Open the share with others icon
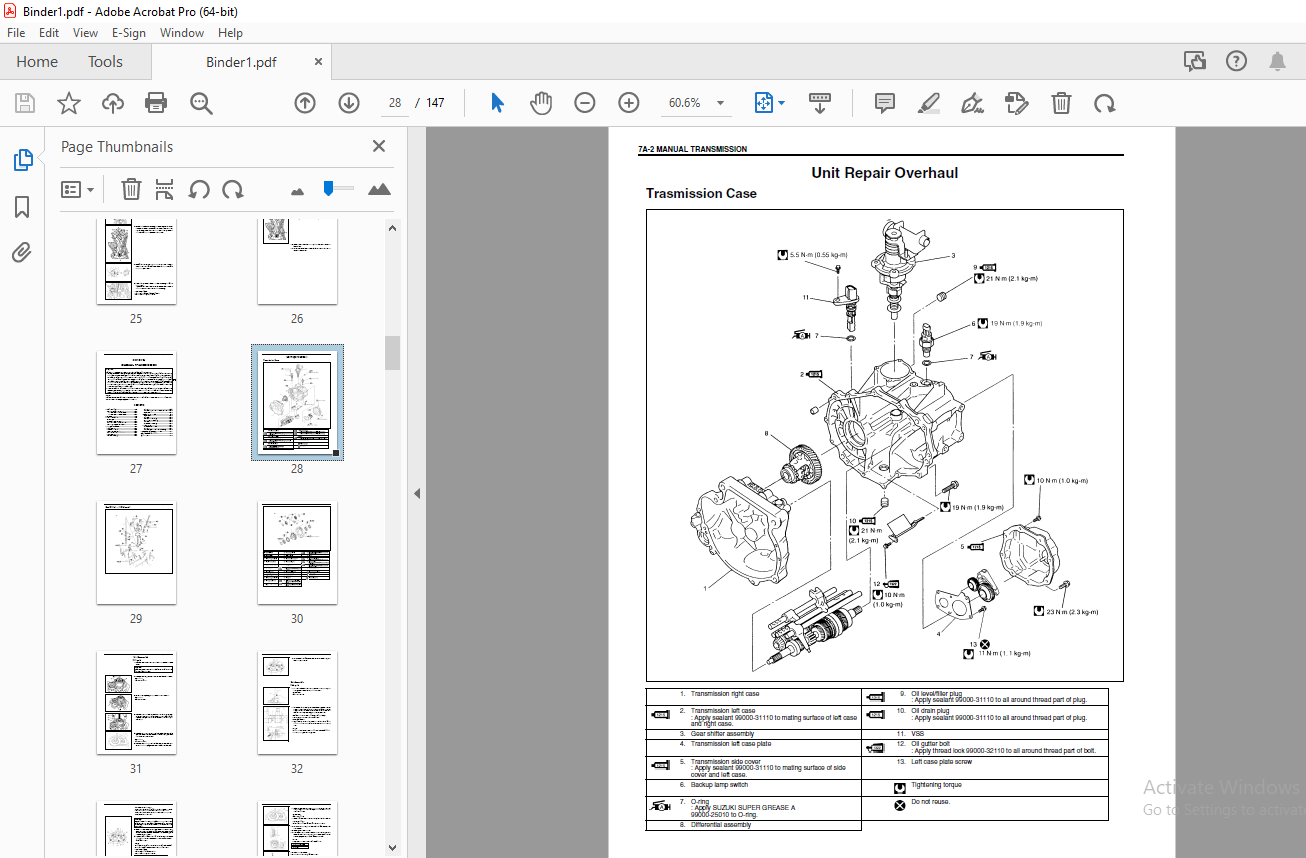This screenshot has height=858, width=1306. [x=1195, y=61]
